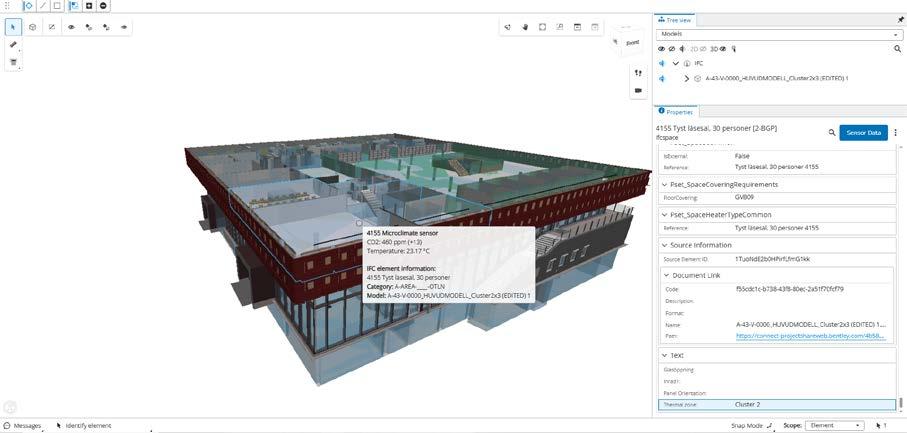Click the isolate elements icon
This screenshot has width=907, height=433.
pyautogui.click(x=89, y=27)
